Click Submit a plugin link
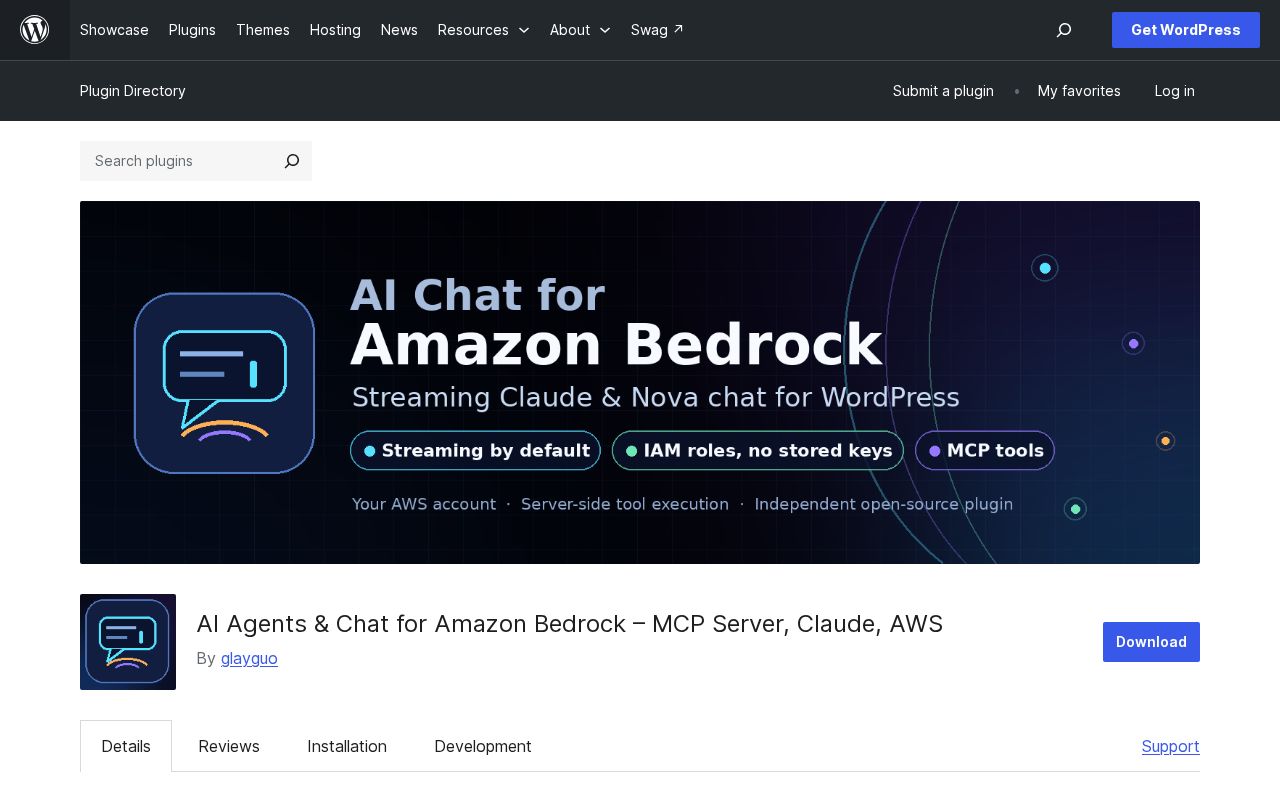 [x=943, y=91]
